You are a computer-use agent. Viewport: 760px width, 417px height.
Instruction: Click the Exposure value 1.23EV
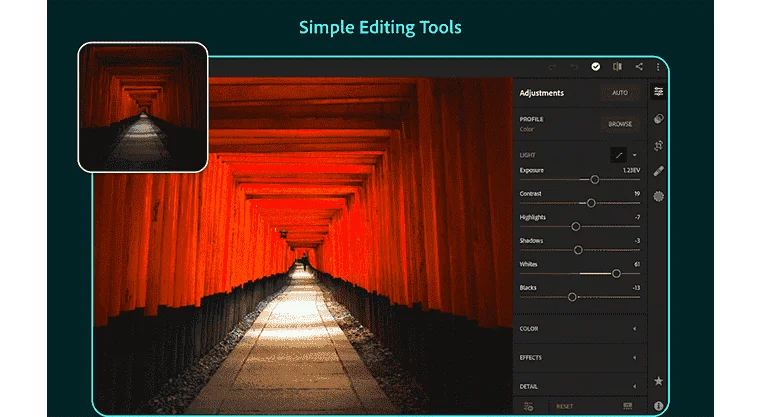tap(631, 171)
